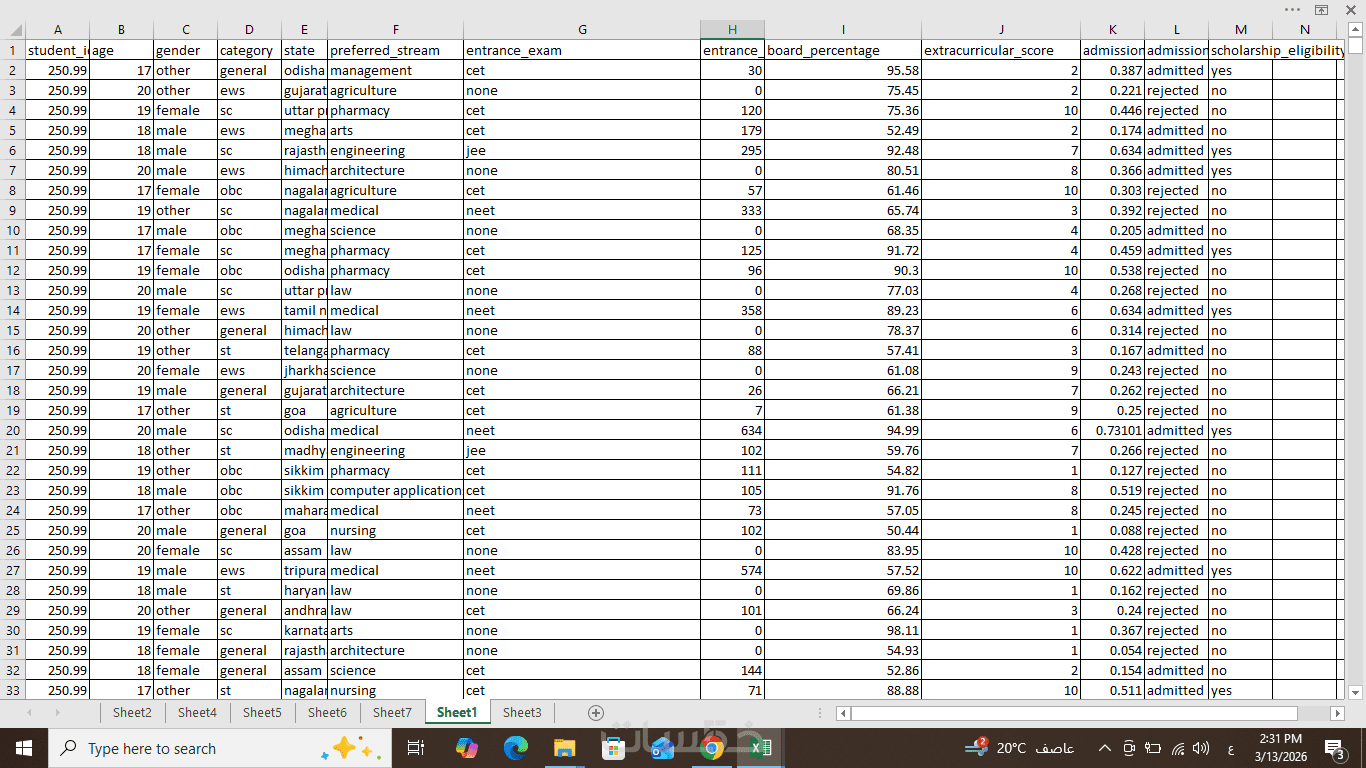The height and width of the screenshot is (768, 1366).
Task: Open the notification center icon
Action: pos(1334,748)
